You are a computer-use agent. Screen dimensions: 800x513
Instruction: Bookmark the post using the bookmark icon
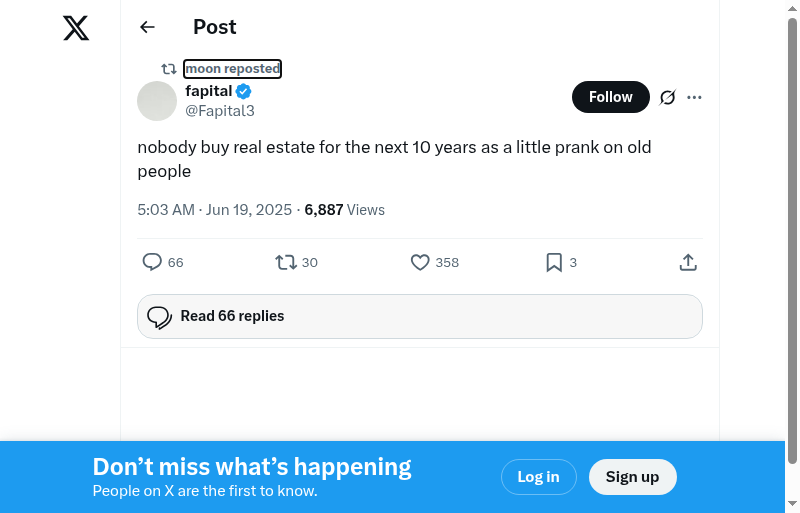(554, 262)
